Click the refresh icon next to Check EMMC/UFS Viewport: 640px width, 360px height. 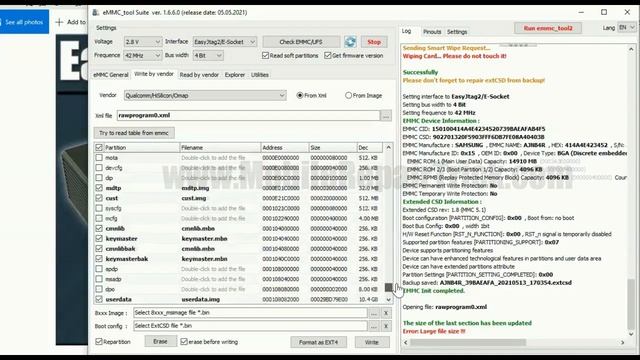tap(350, 42)
